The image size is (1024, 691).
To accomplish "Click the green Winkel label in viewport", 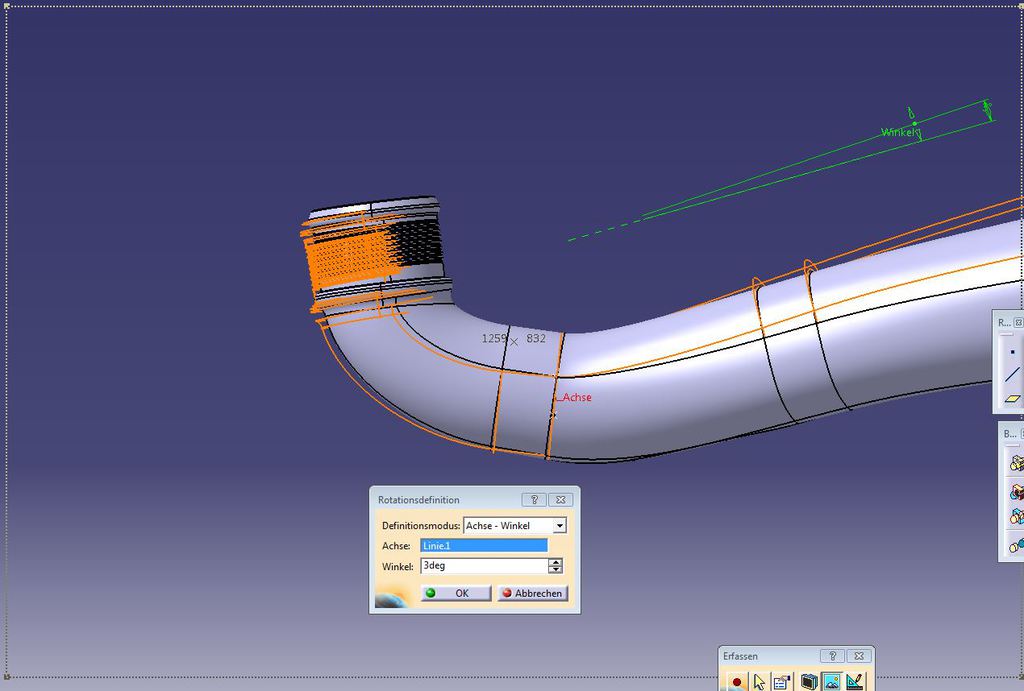I will click(x=897, y=132).
